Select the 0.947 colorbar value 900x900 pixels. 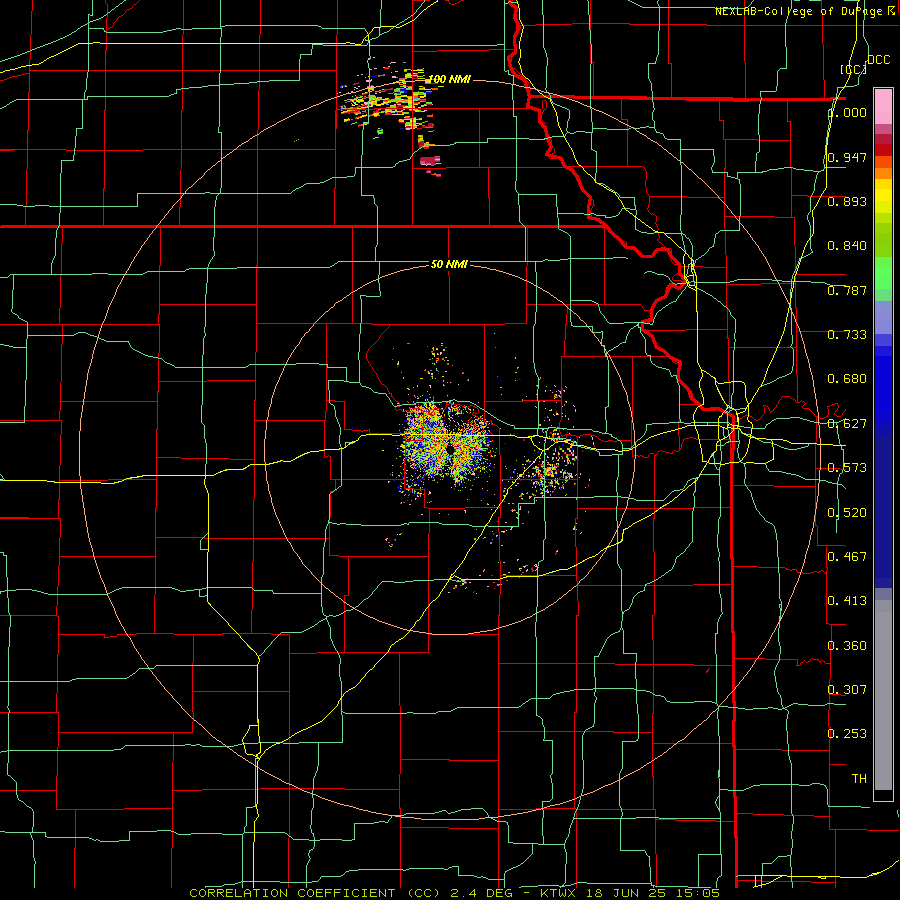click(847, 157)
